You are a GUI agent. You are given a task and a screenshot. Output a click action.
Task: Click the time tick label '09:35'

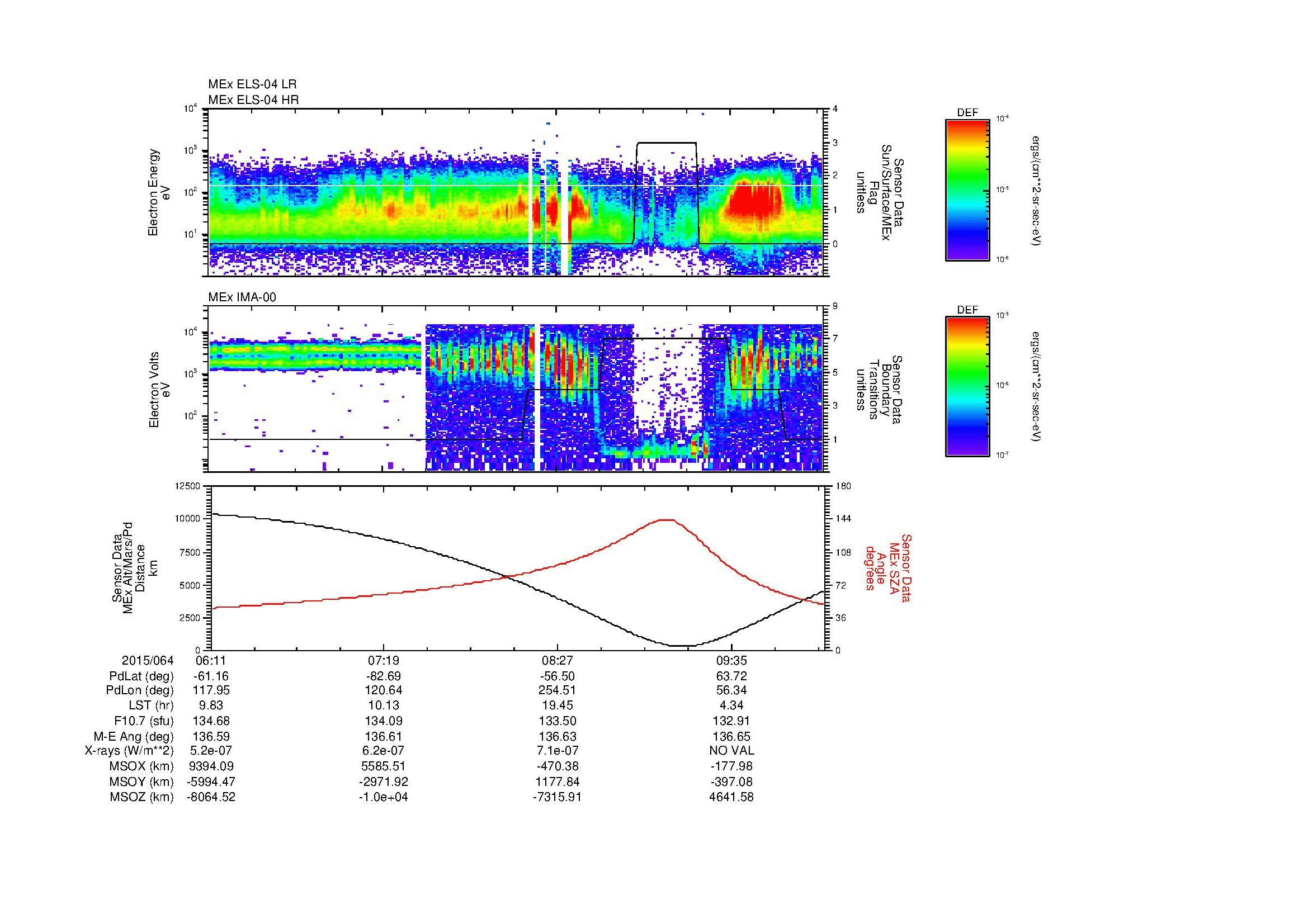coord(731,660)
